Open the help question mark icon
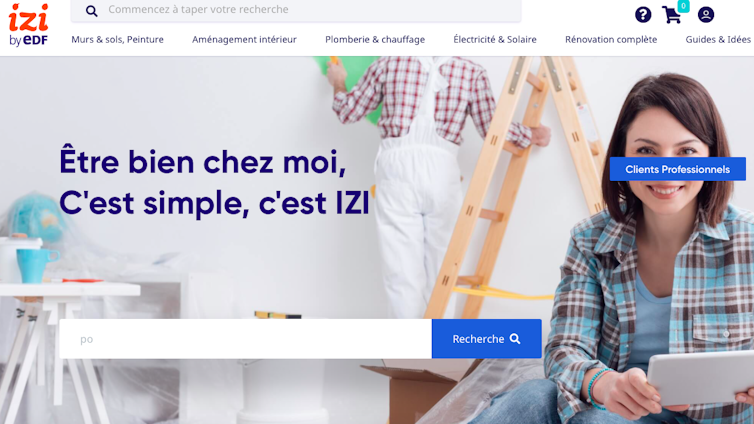The image size is (754, 424). point(643,15)
